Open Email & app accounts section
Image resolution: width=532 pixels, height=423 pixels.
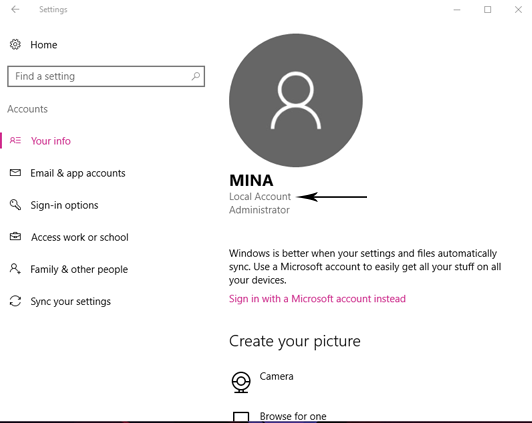point(78,173)
